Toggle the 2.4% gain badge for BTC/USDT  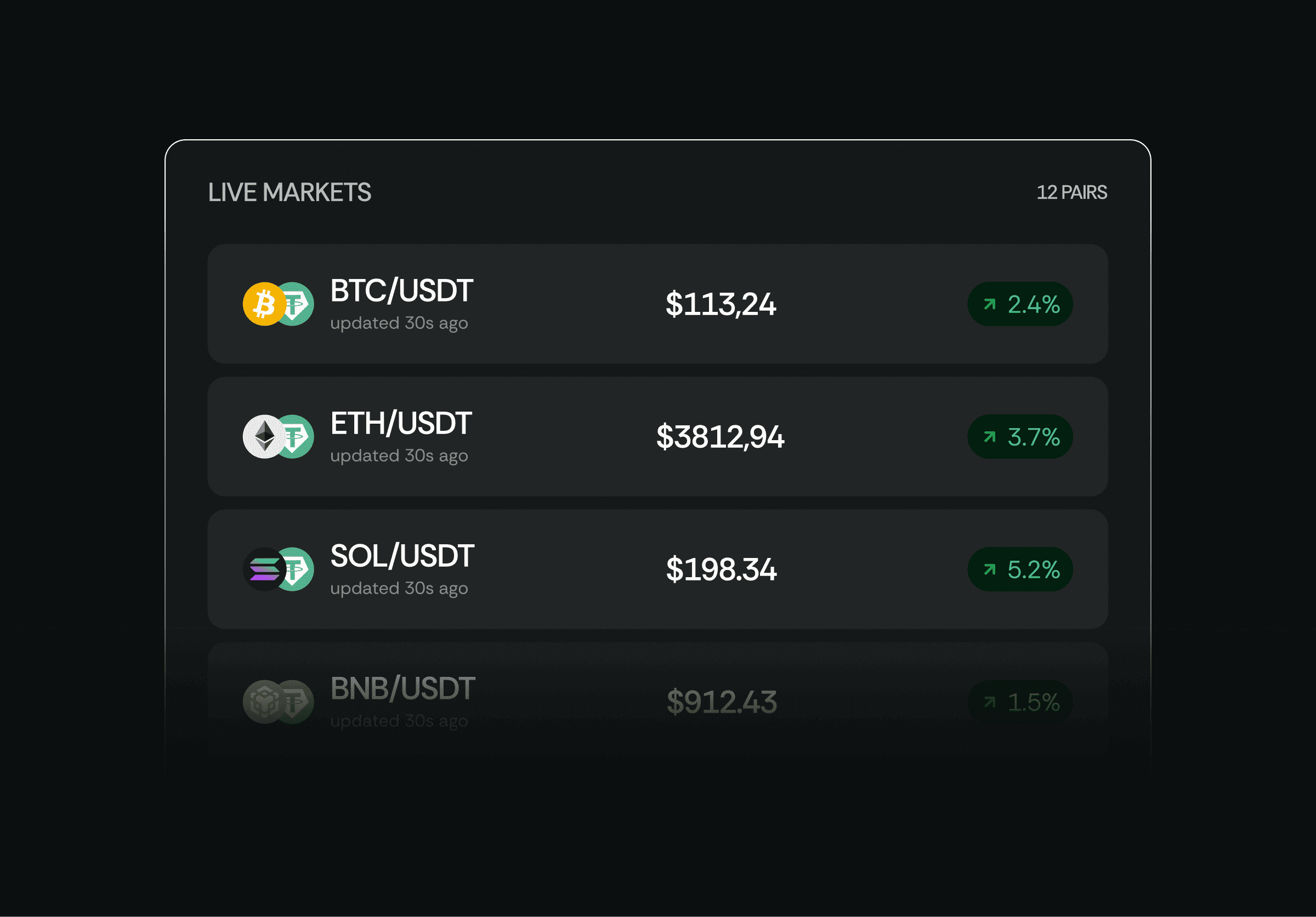(1020, 304)
